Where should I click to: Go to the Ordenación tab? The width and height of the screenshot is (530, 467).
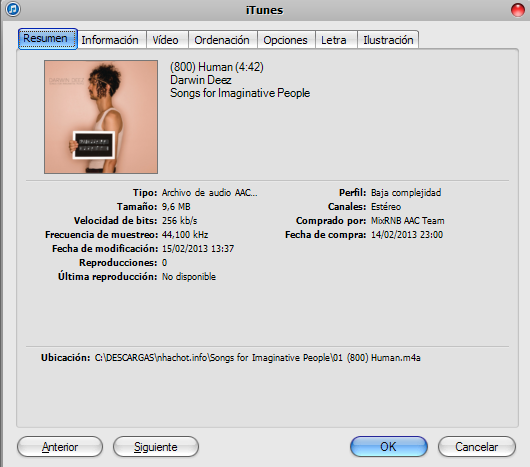[222, 40]
